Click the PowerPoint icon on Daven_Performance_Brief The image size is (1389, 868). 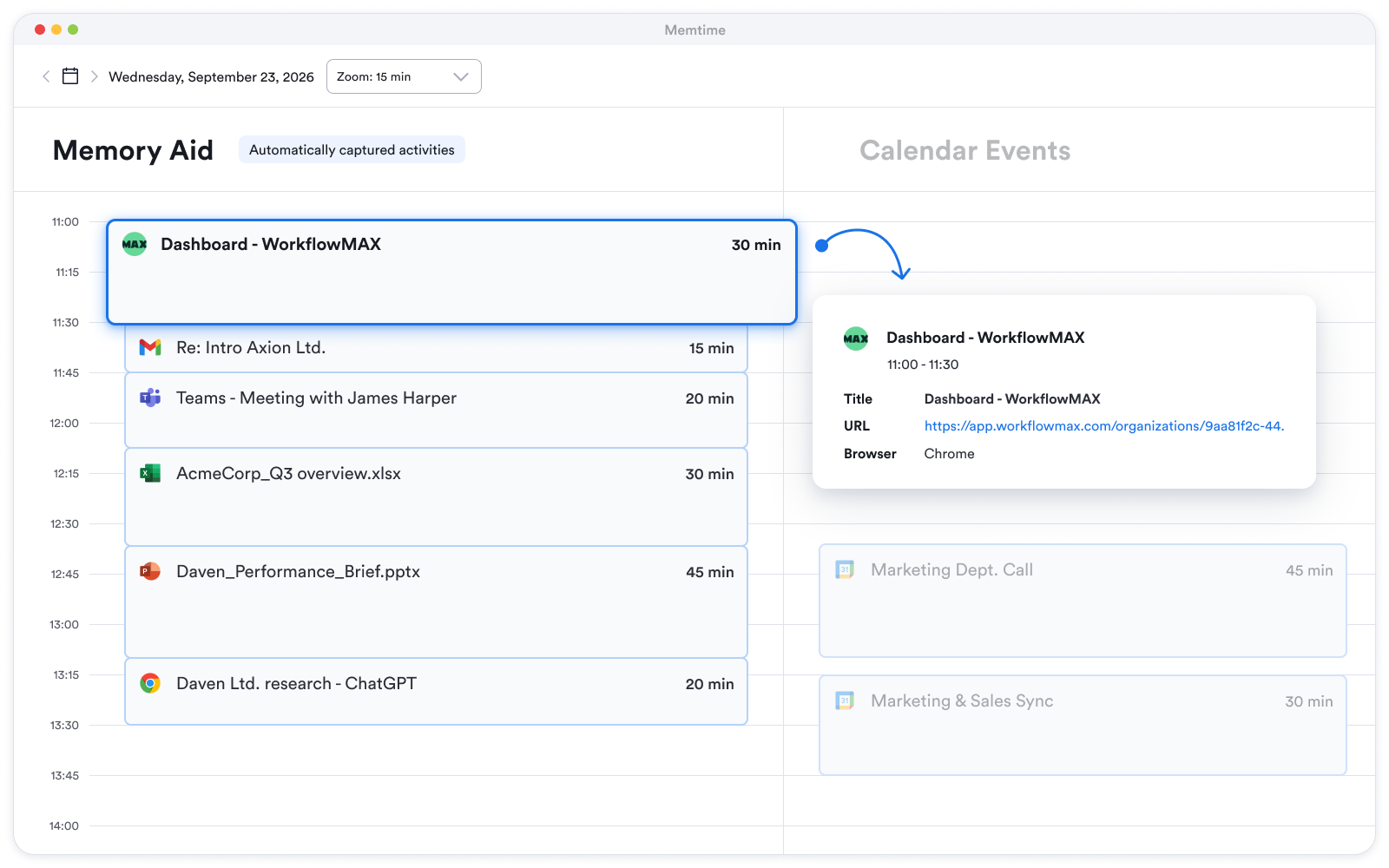point(150,571)
